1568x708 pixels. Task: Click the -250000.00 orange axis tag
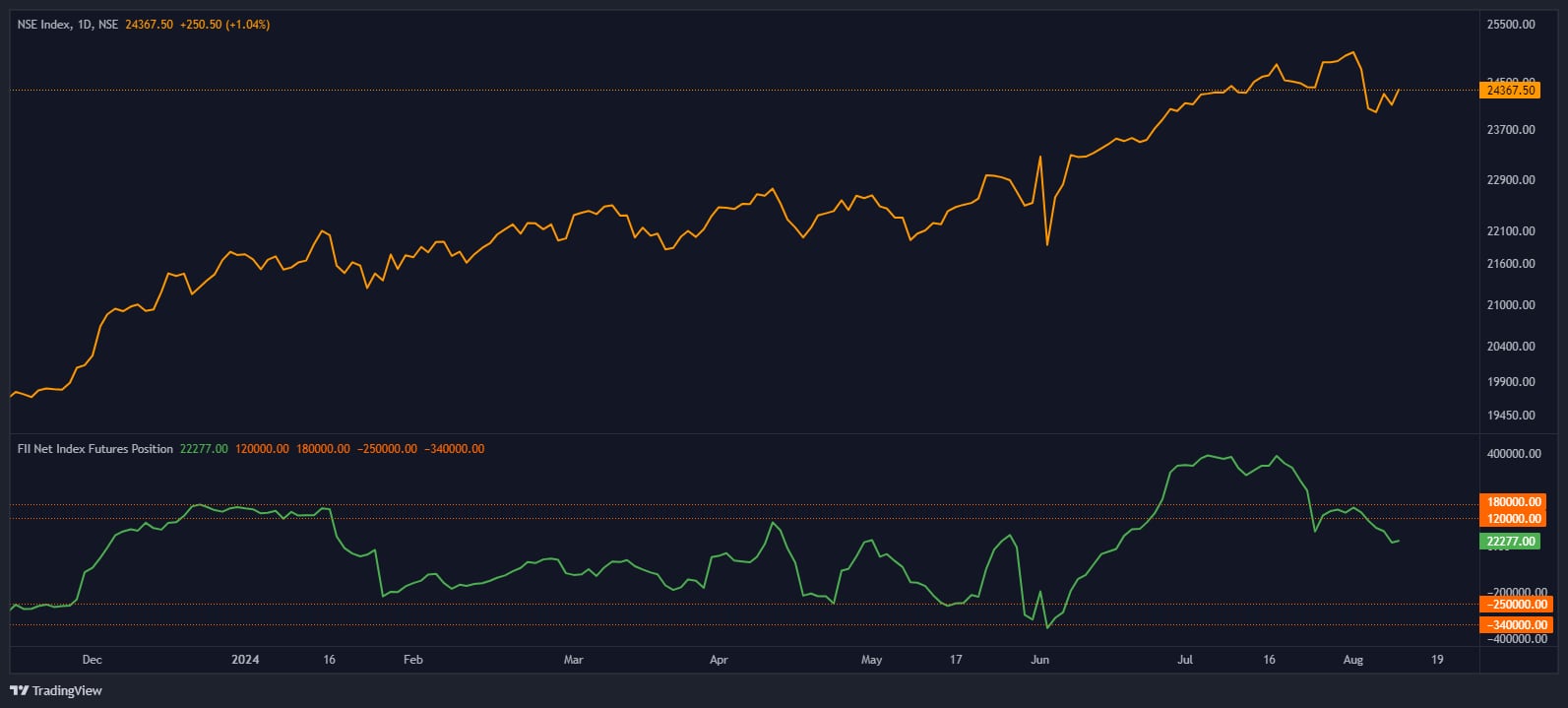point(1515,605)
